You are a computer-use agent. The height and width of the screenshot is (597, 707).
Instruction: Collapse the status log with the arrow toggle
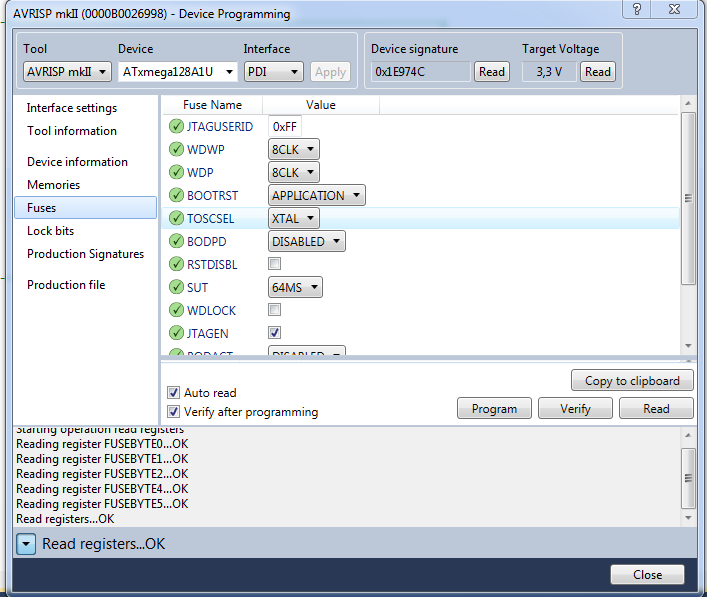pyautogui.click(x=26, y=544)
